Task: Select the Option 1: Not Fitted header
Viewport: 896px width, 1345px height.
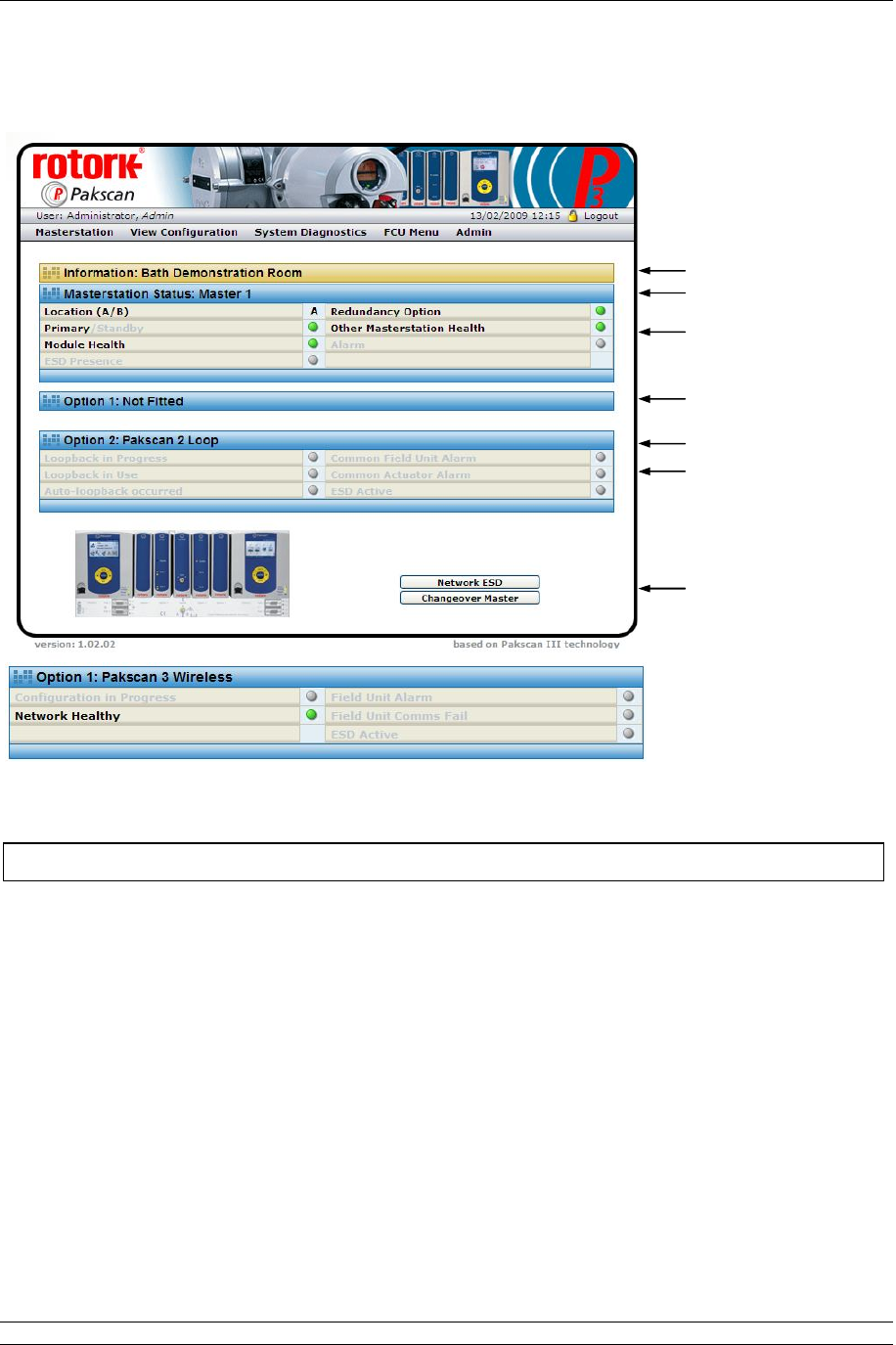Action: (327, 401)
